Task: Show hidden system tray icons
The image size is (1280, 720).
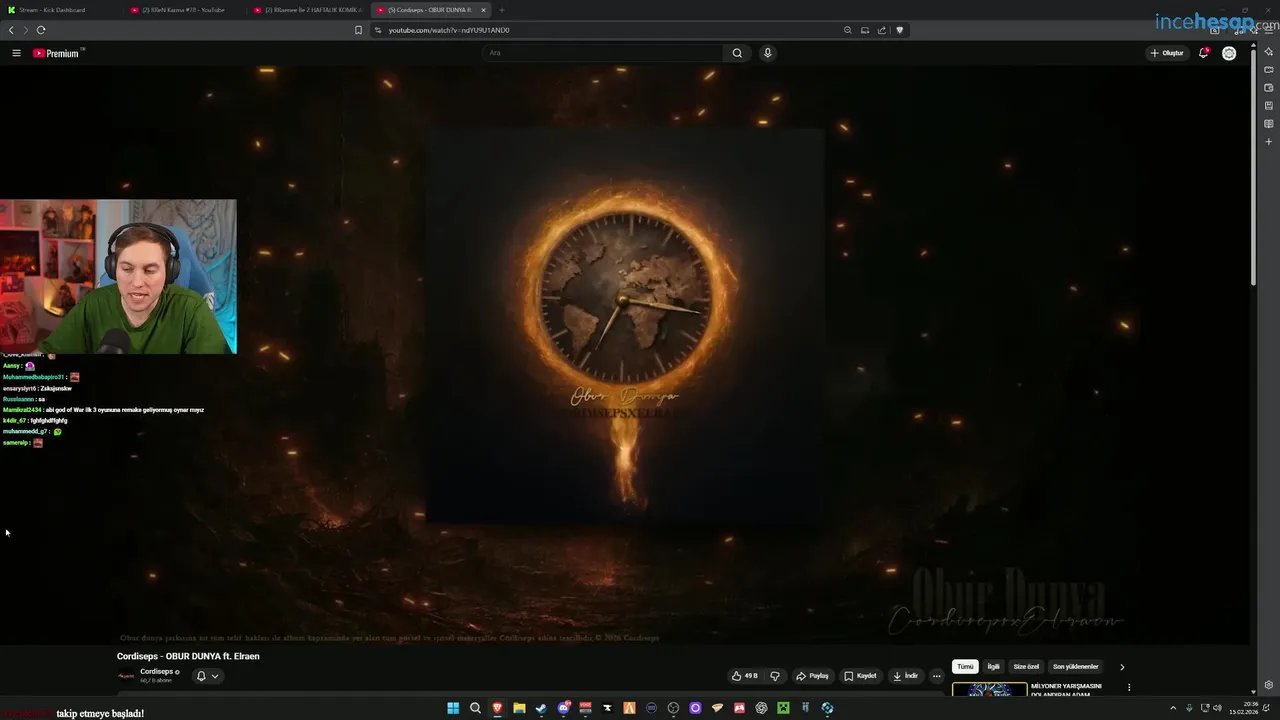Action: [x=1173, y=708]
